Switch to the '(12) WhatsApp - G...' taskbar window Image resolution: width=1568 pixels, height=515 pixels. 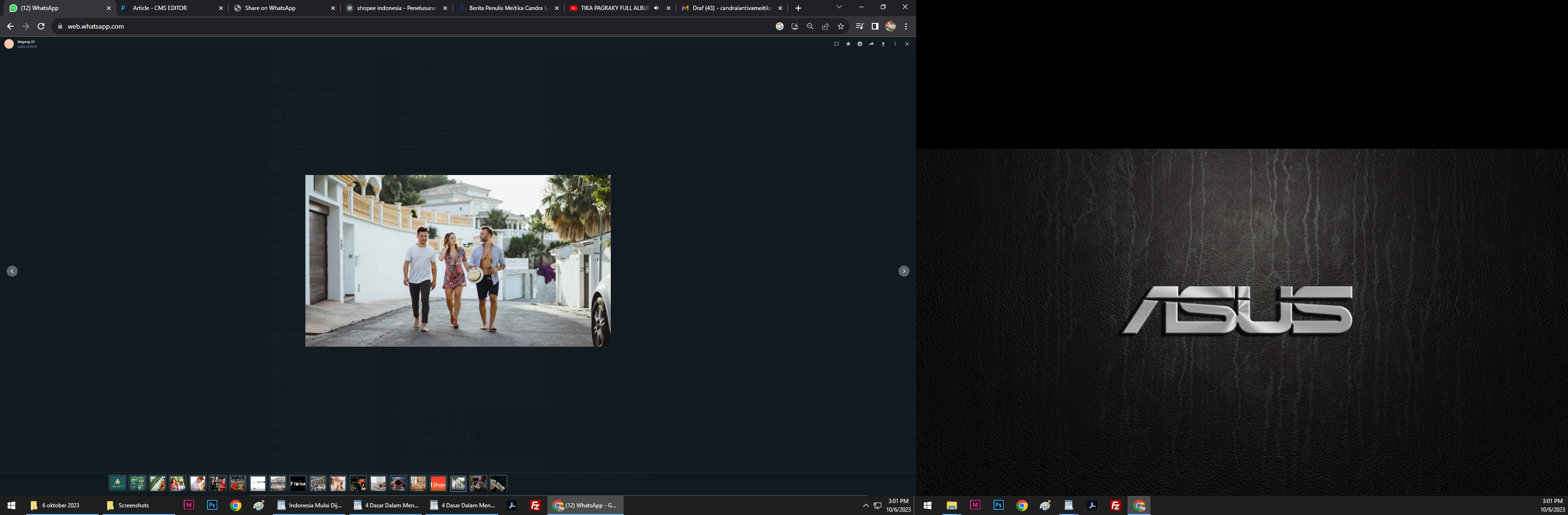[585, 505]
